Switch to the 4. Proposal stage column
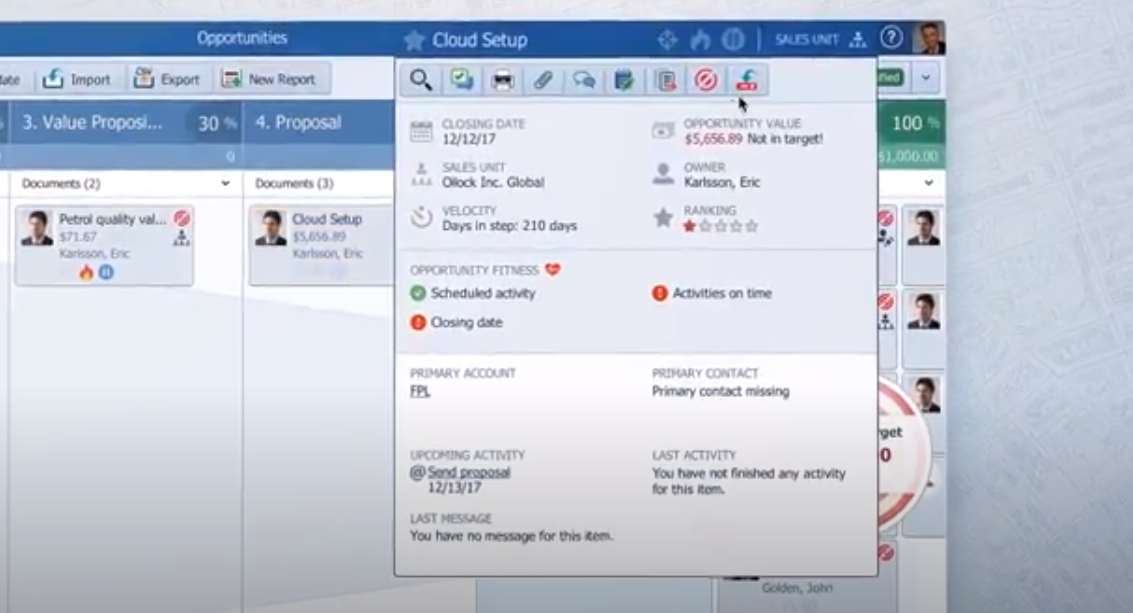Viewport: 1133px width, 613px height. click(x=297, y=122)
